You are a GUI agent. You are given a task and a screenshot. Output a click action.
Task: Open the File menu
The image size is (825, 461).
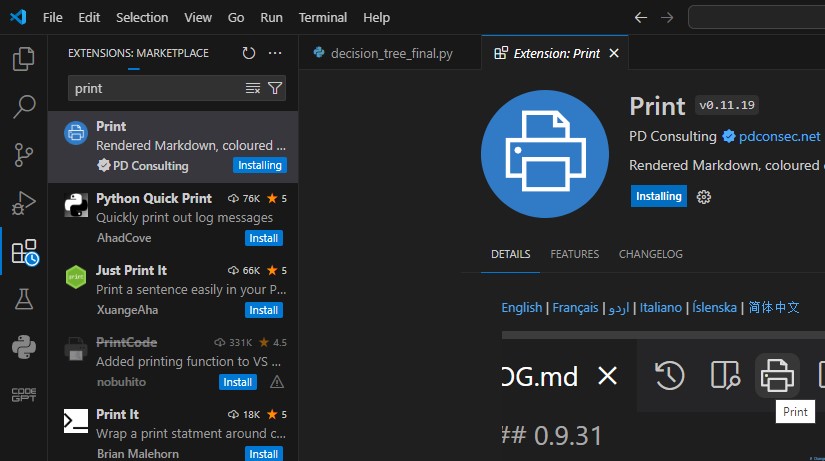[53, 17]
